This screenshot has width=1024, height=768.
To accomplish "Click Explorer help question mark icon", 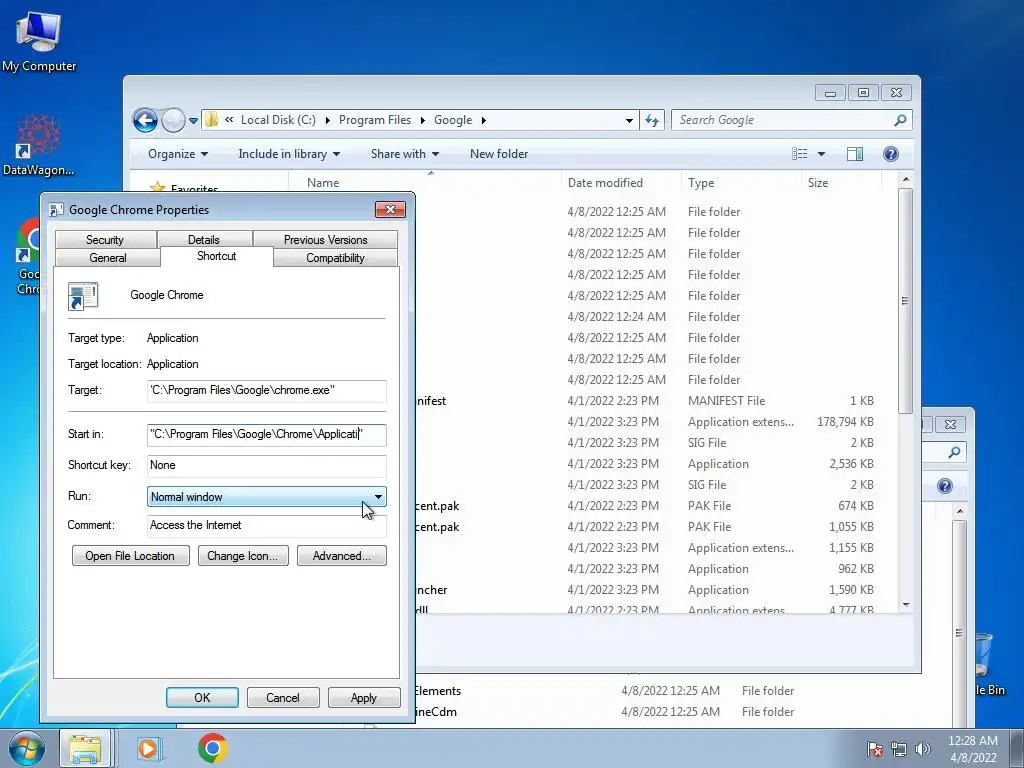I will pyautogui.click(x=890, y=154).
